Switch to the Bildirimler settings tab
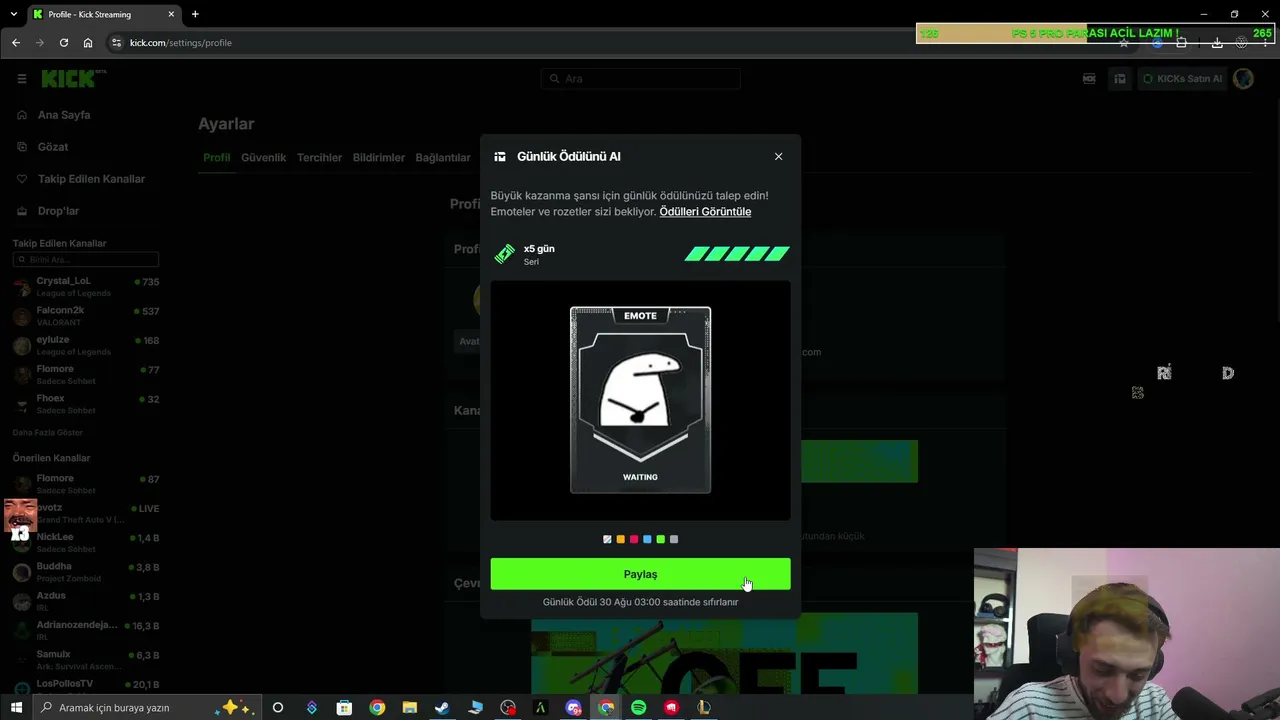This screenshot has width=1280, height=720. (x=378, y=158)
